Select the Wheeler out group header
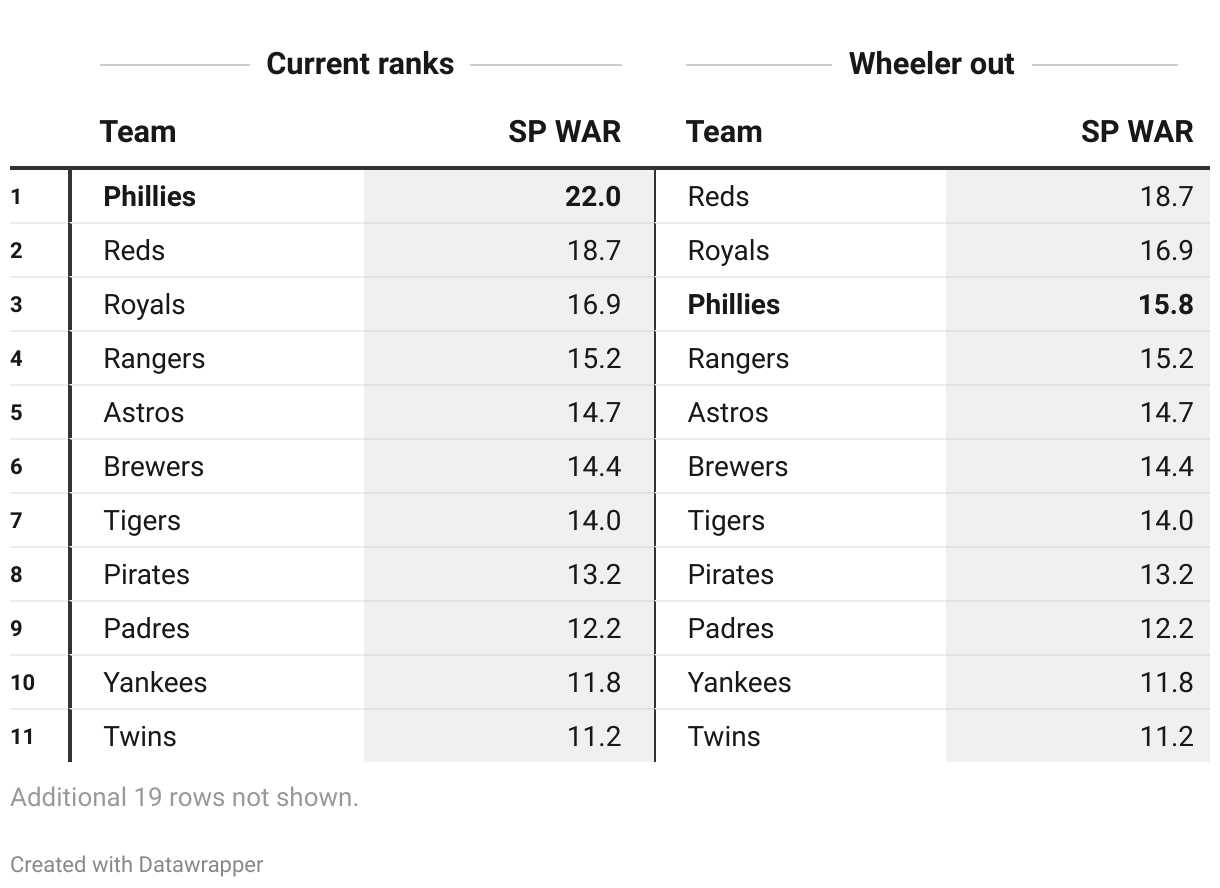 click(x=931, y=64)
